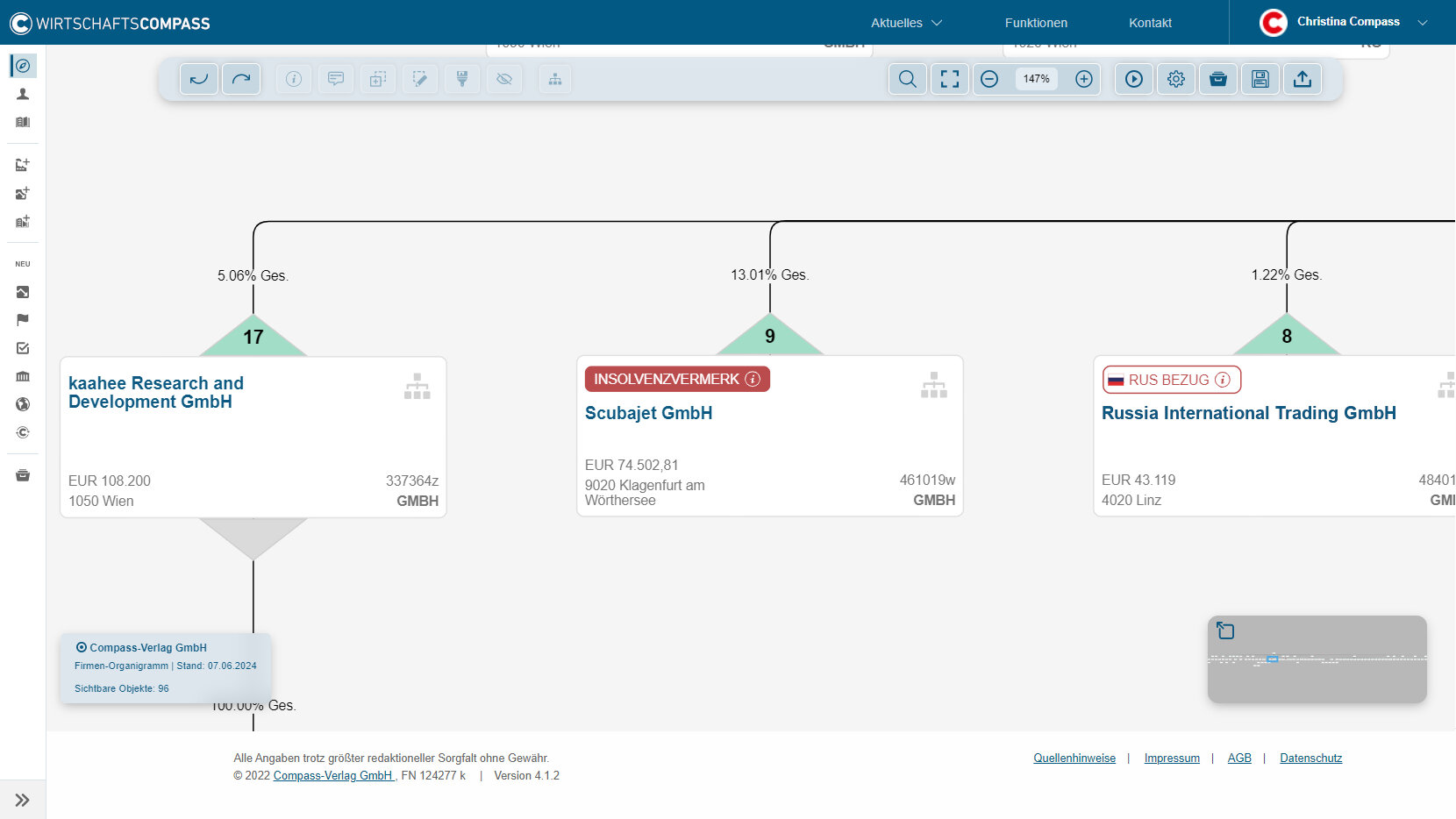
Task: Open the info icon in toolbar
Action: [x=294, y=79]
